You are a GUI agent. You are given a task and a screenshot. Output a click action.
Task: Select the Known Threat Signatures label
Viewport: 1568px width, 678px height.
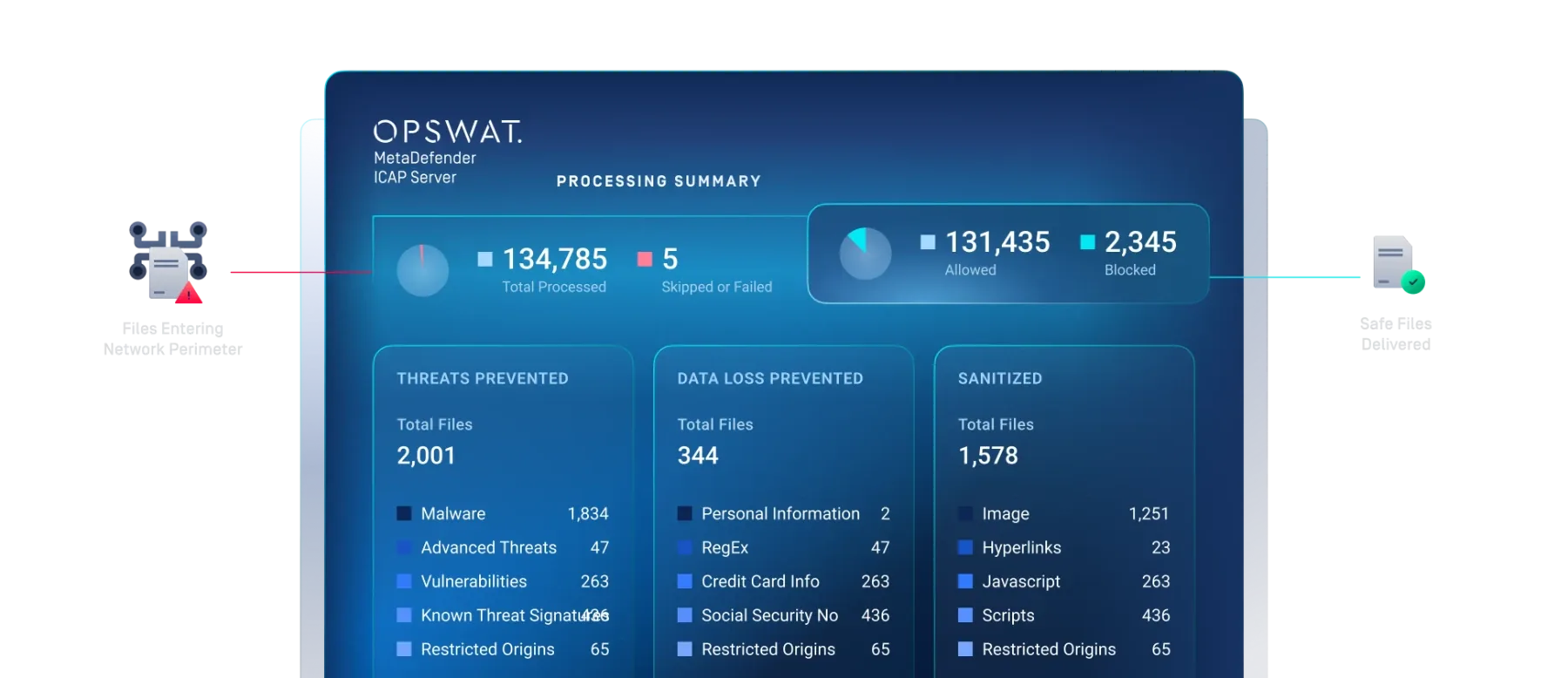[514, 615]
